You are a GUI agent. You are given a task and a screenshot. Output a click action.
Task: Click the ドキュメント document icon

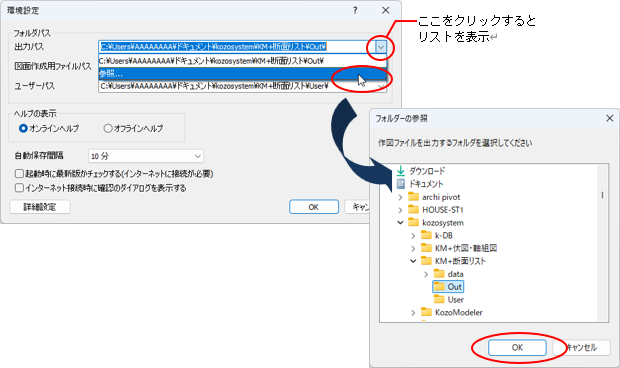click(x=401, y=184)
